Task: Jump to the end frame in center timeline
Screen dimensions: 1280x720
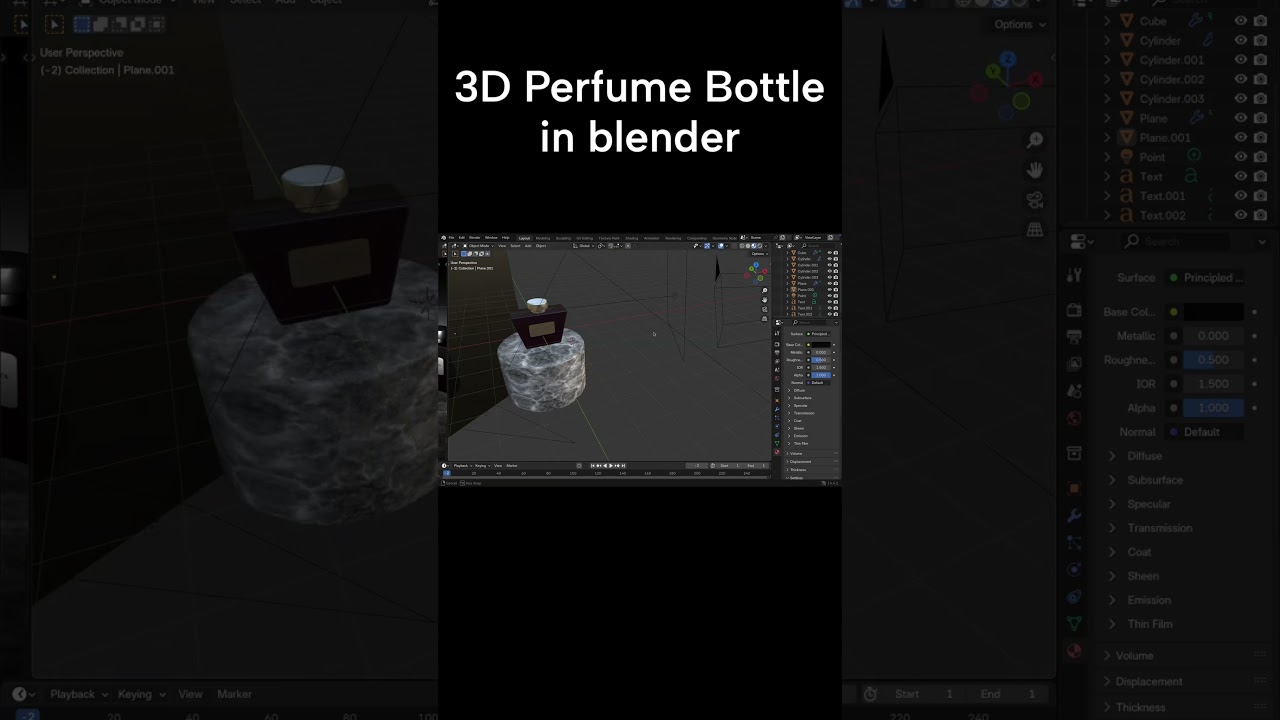Action: (624, 466)
